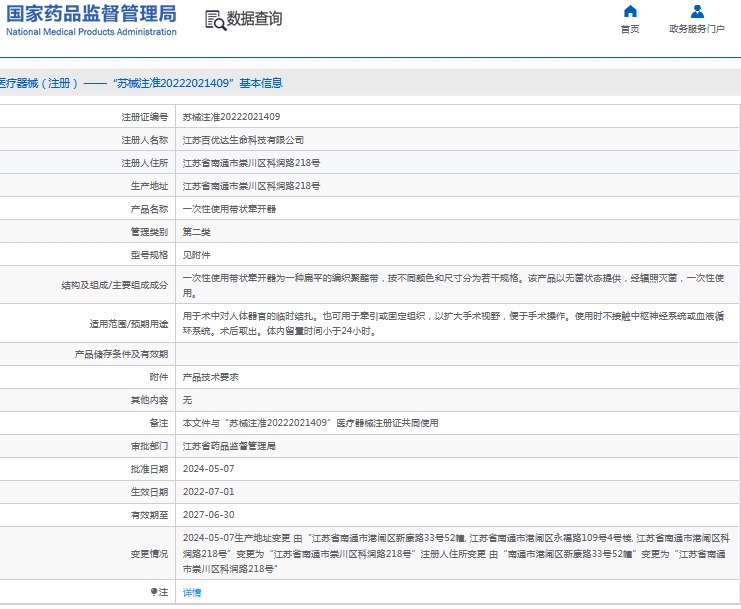The image size is (741, 609).
Task: Click the 数据查询 search document icon
Action: click(x=215, y=20)
